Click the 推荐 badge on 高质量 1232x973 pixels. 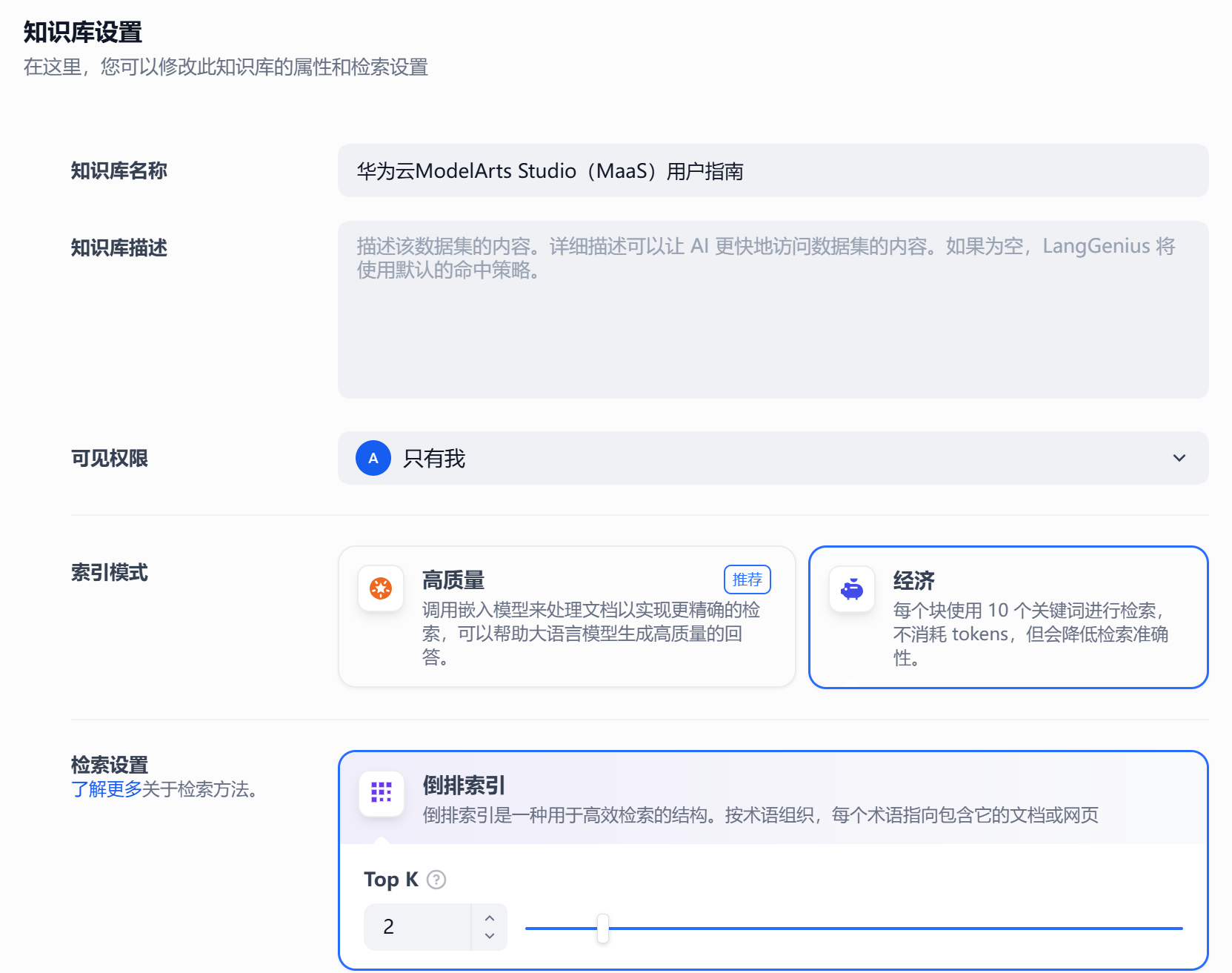coord(747,580)
